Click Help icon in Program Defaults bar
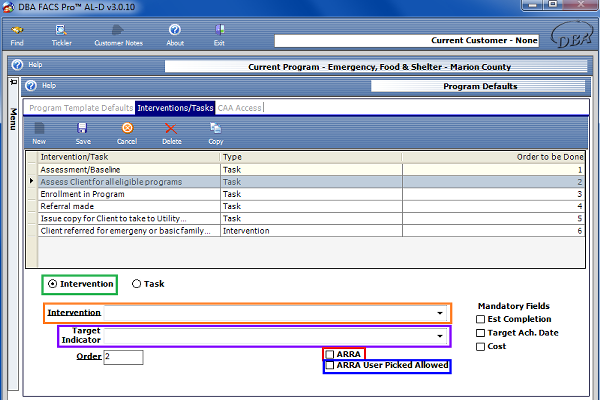This screenshot has width=600, height=400. click(31, 86)
